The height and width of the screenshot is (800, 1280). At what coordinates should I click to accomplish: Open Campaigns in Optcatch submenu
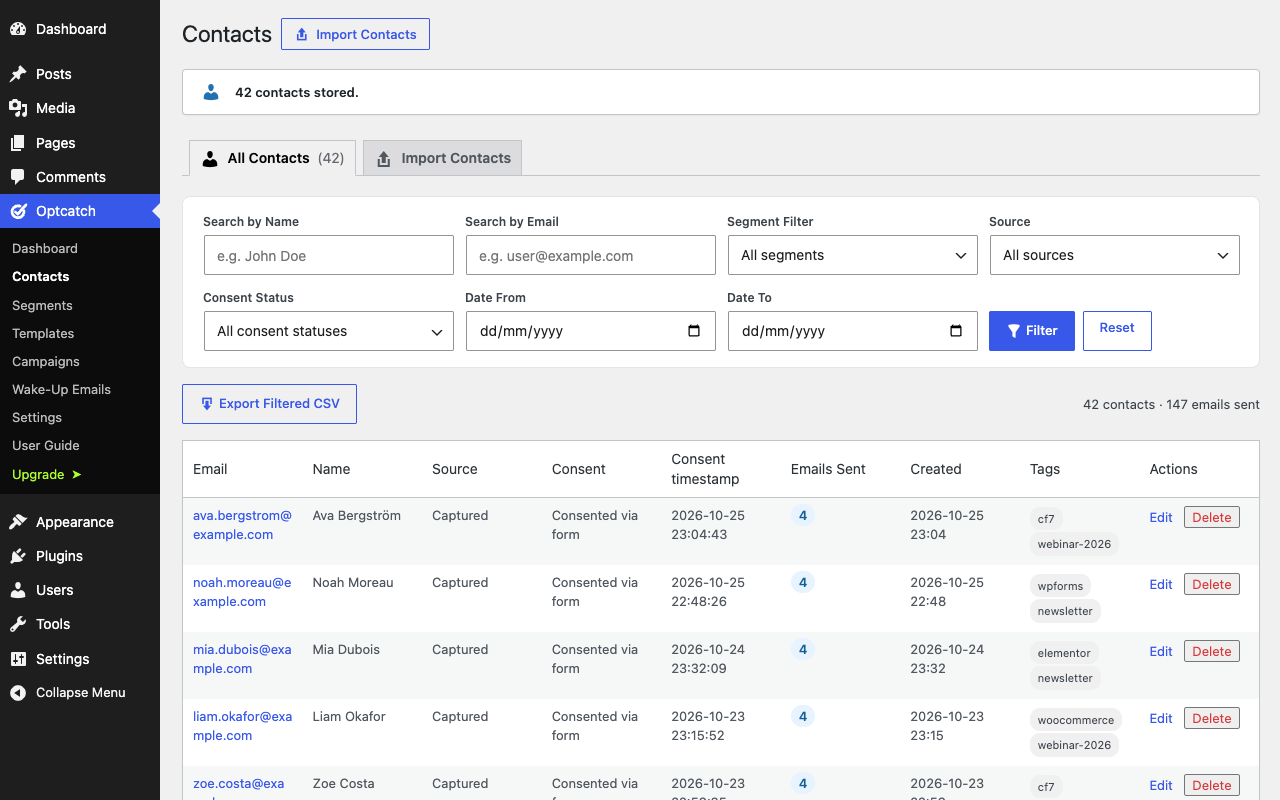click(x=46, y=361)
